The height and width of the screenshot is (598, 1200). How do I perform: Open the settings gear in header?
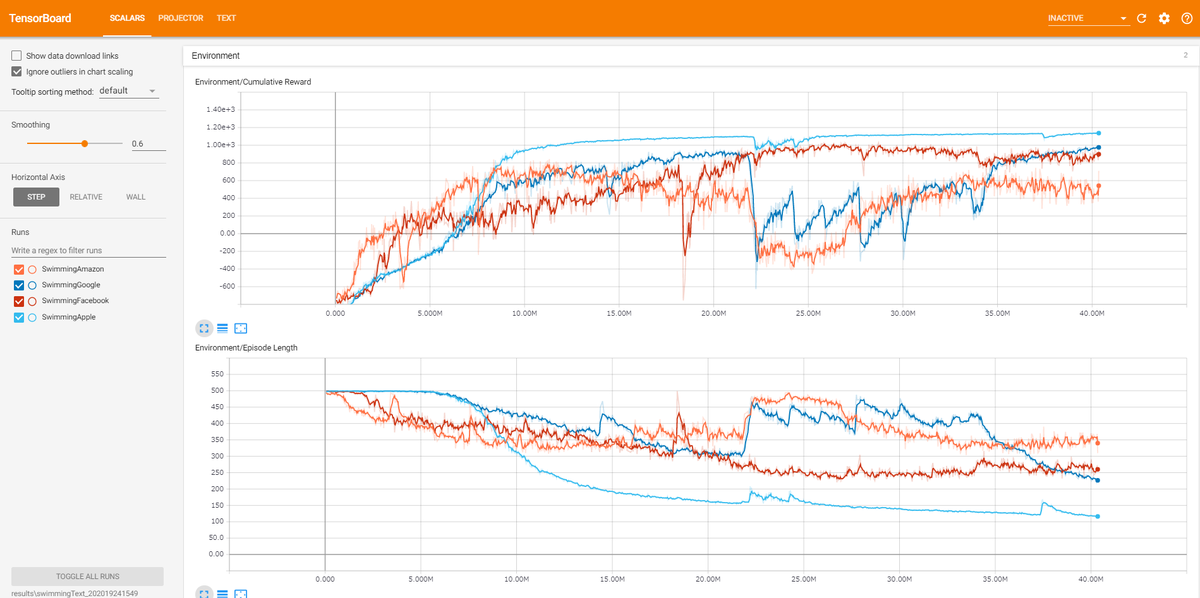point(1164,18)
